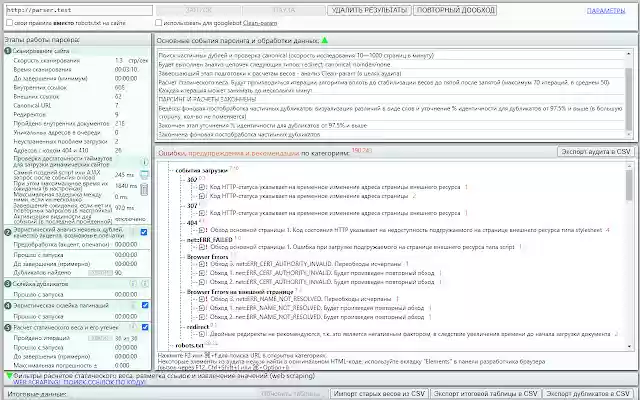
Task: Expand crawl 3 ERR_NAME_NOT_RESOLVED item
Action: tap(202, 299)
